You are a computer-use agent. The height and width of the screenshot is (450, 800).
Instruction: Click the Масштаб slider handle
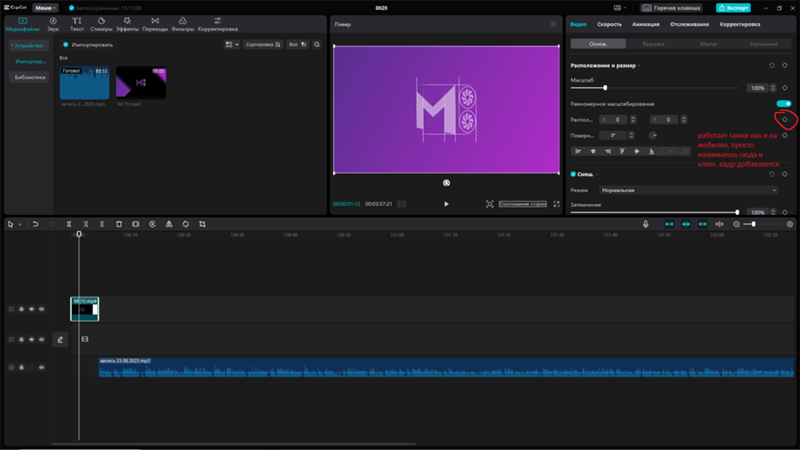[x=605, y=88]
